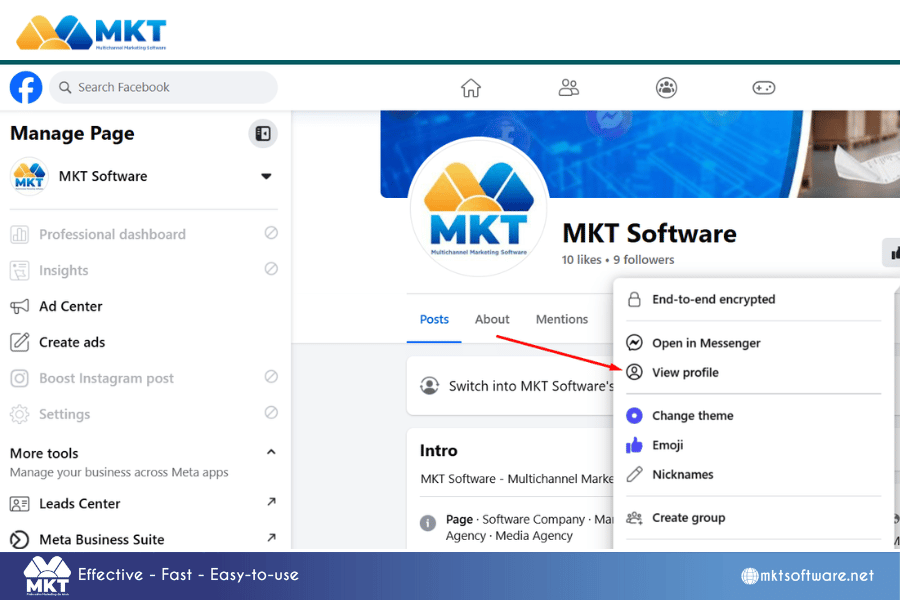This screenshot has width=900, height=600.
Task: Click the Insights icon in sidebar
Action: coord(20,270)
